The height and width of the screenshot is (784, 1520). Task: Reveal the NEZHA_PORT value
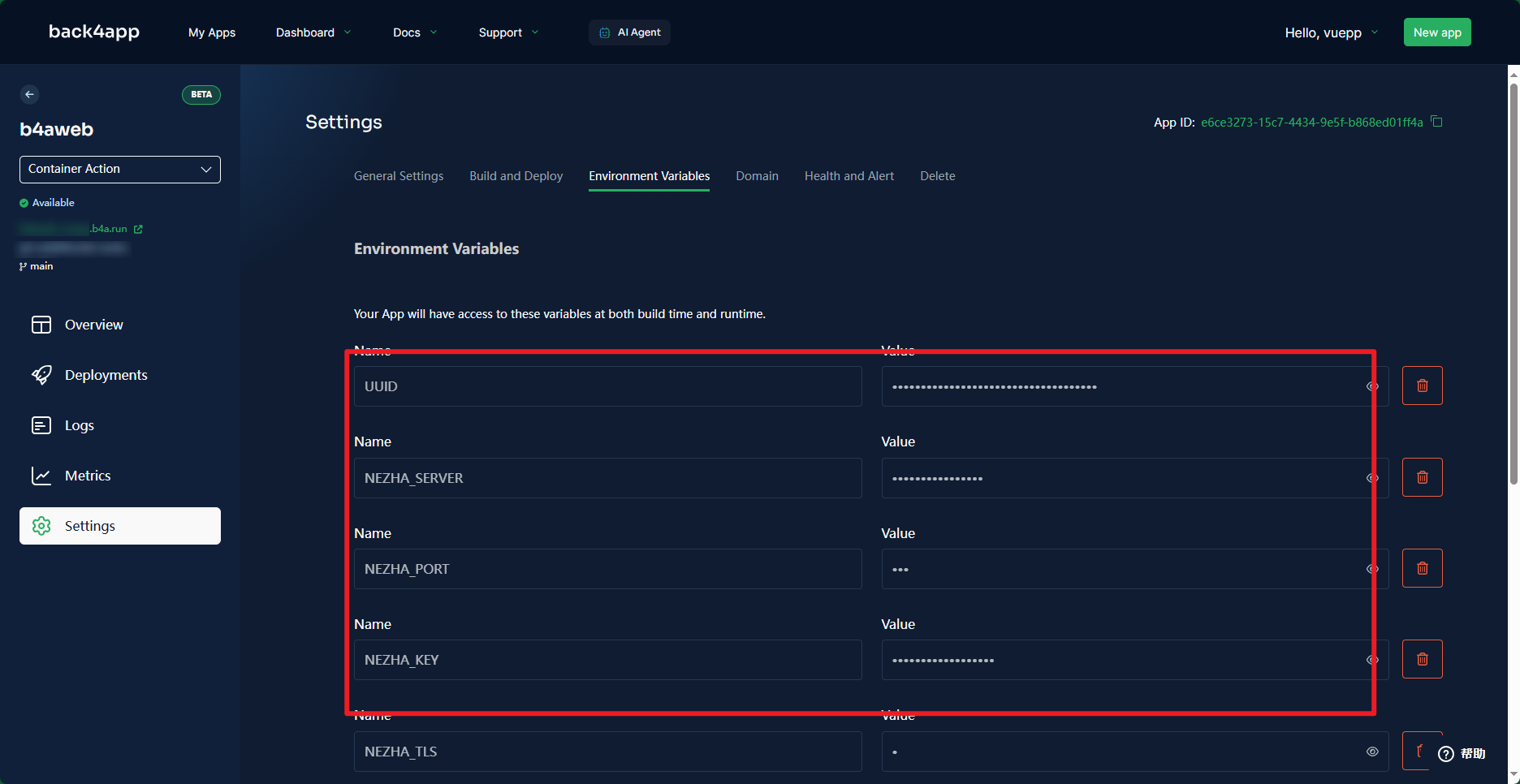point(1372,569)
